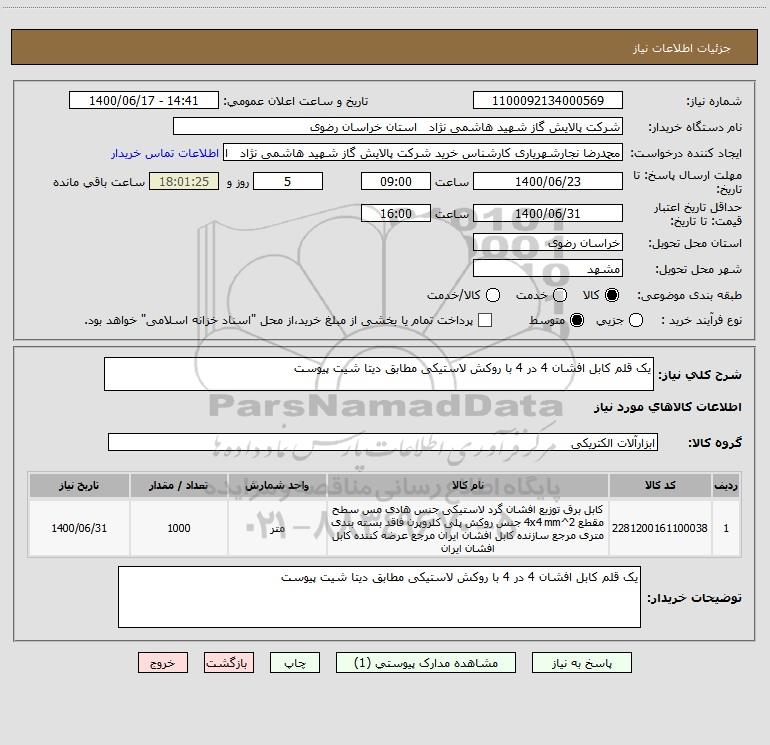Screen dimensions: 770x745
Task: Select the جزیی purchase type radio
Action: pyautogui.click(x=635, y=320)
